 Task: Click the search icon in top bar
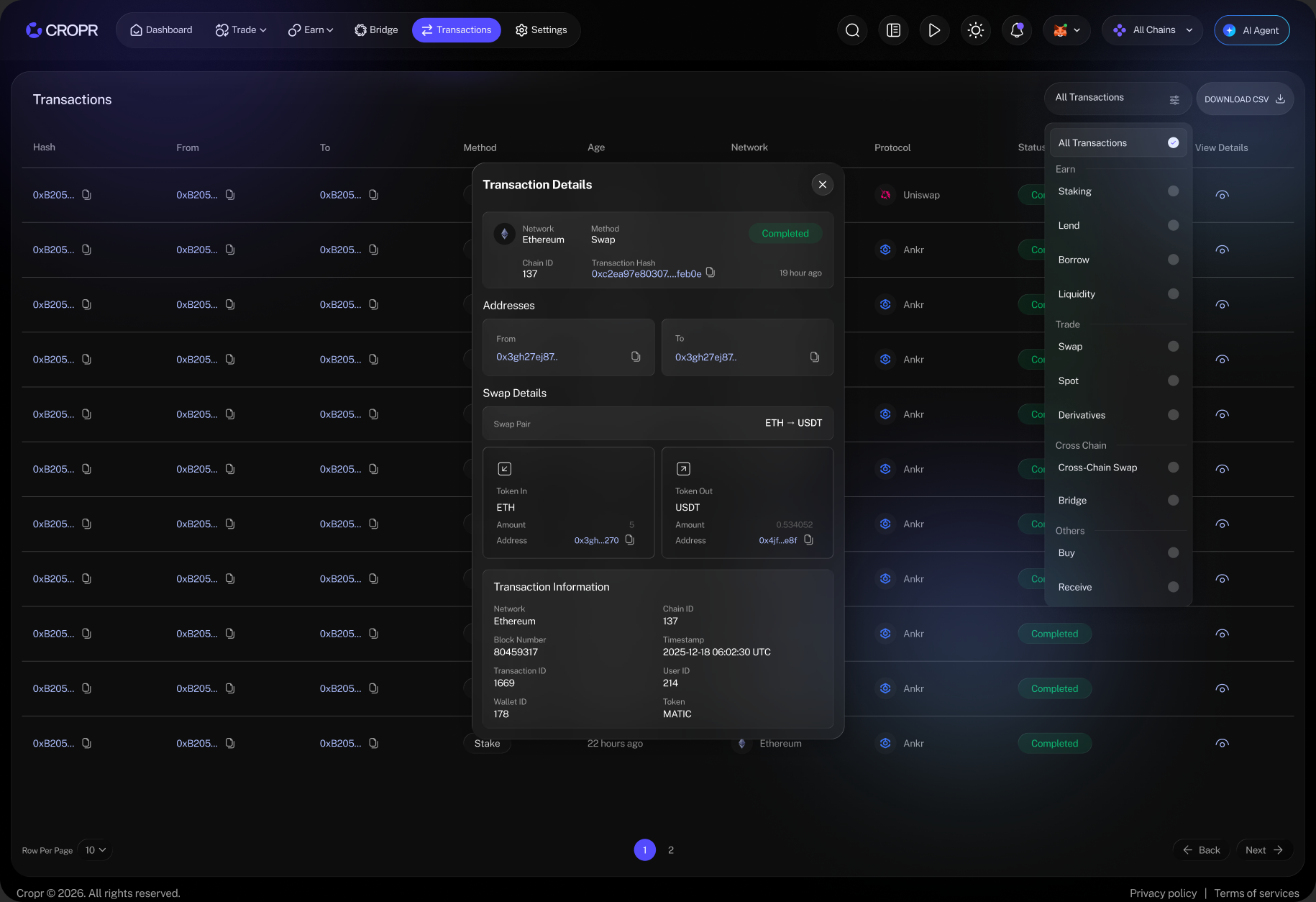pos(852,30)
